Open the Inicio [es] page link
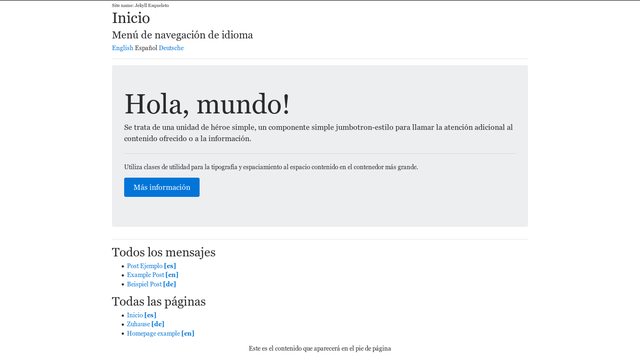This screenshot has width=640, height=360. (x=142, y=315)
